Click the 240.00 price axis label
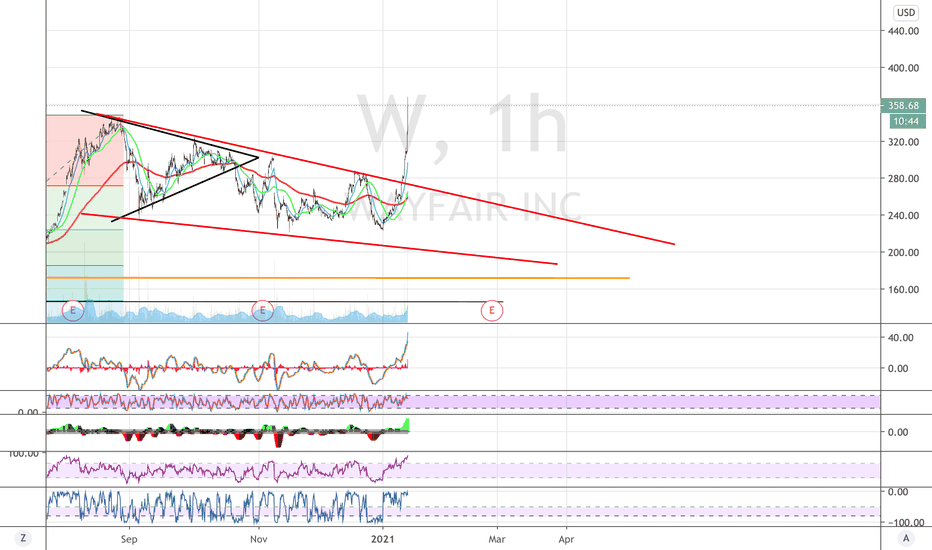 pyautogui.click(x=903, y=215)
